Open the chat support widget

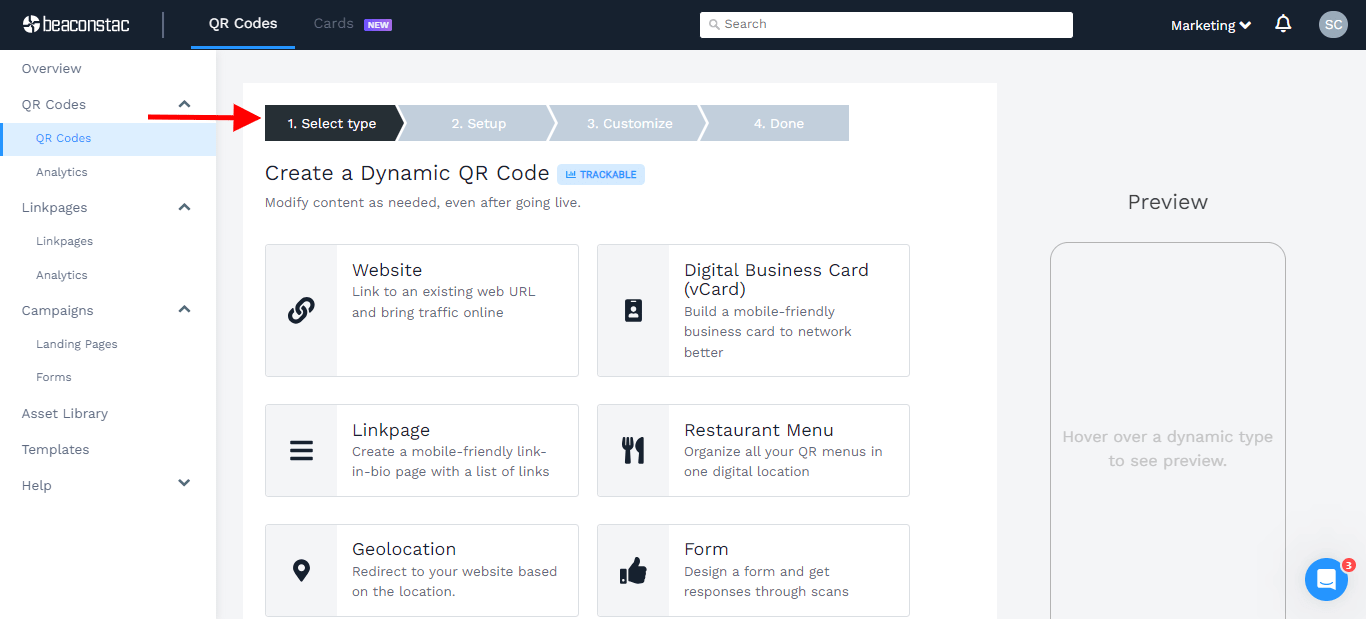tap(1326, 579)
